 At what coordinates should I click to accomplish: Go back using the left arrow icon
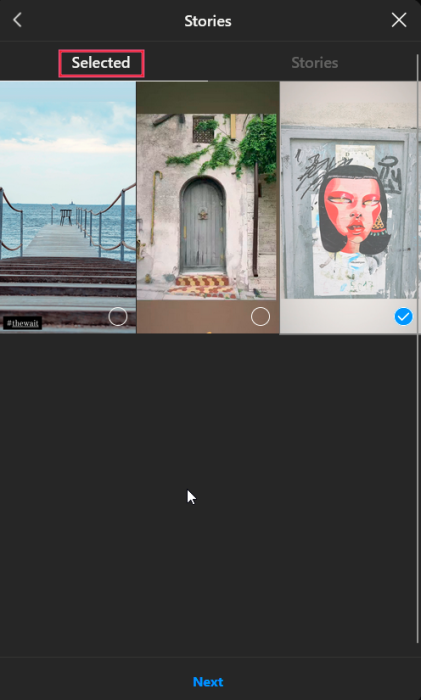17,20
